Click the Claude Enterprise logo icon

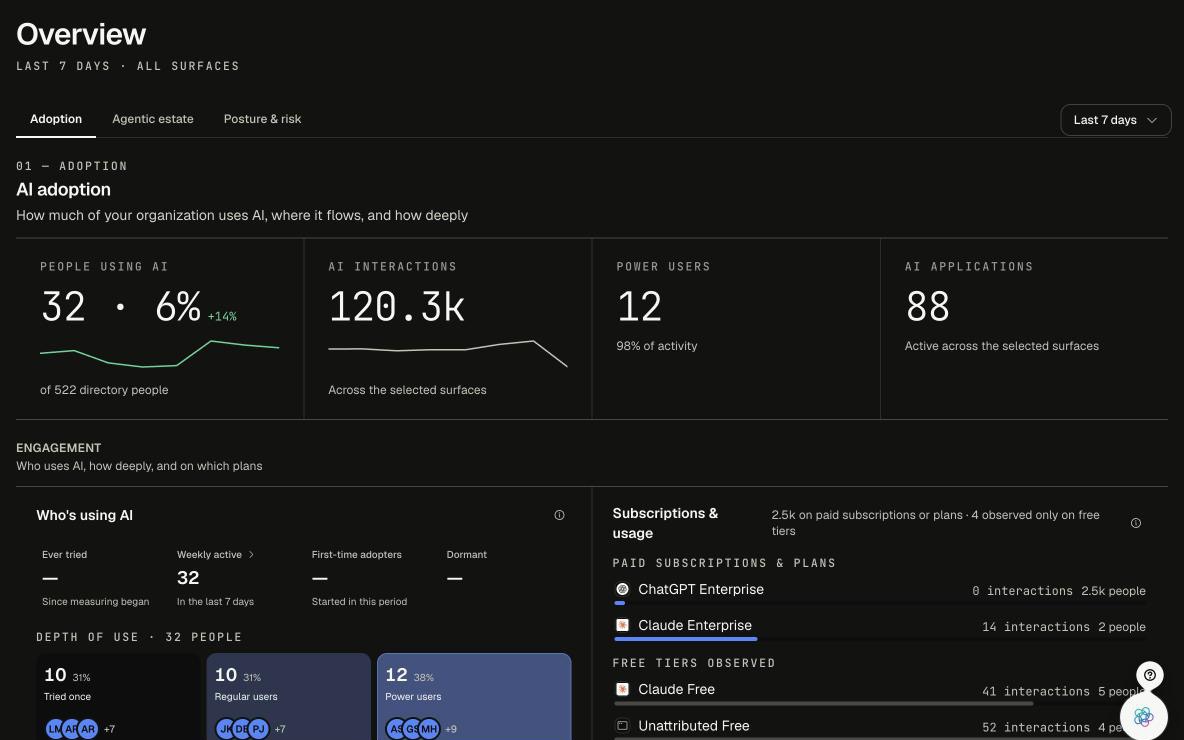click(x=622, y=625)
